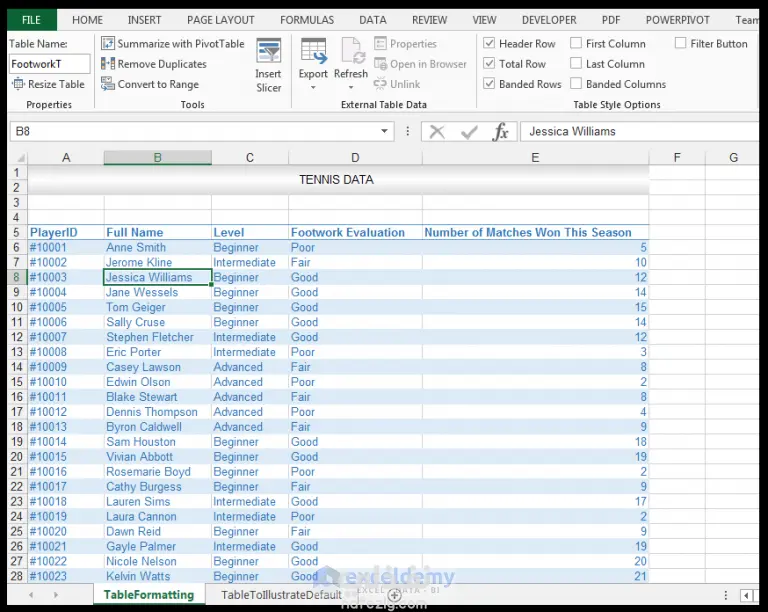
Task: Click the Insert Slicer icon
Action: 268,53
